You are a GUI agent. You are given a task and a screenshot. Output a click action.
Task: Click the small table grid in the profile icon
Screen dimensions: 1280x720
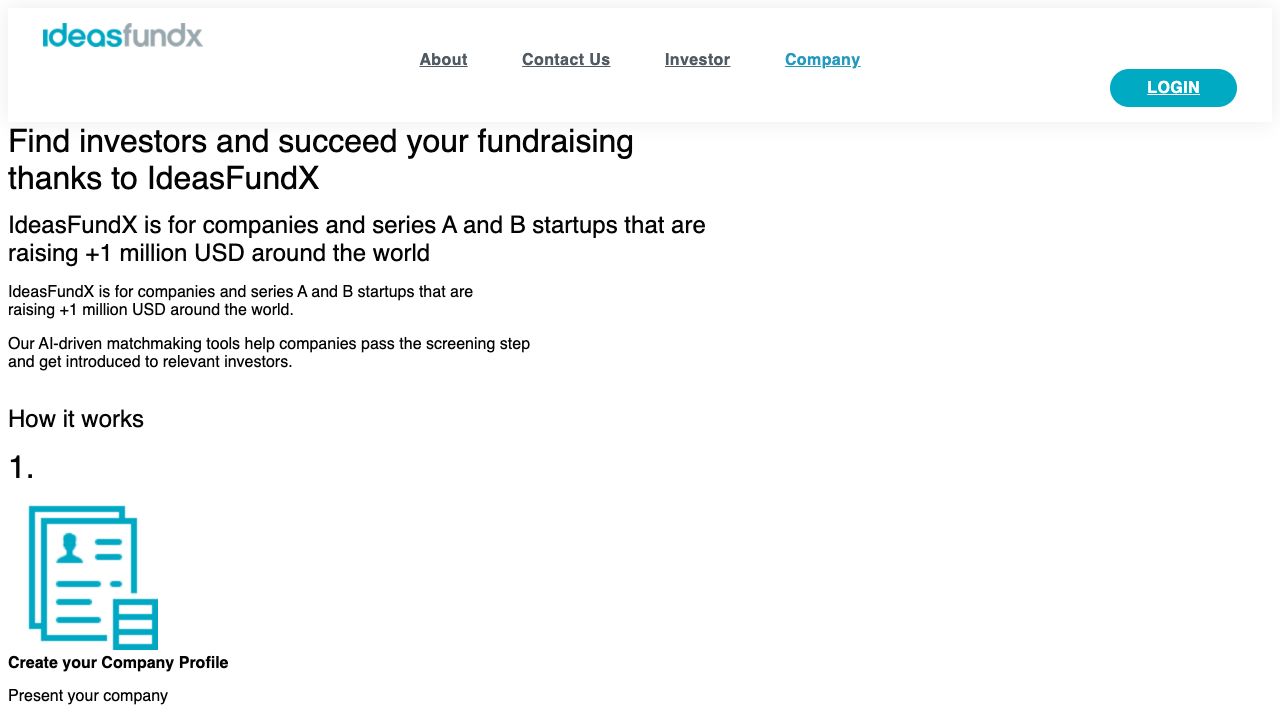tap(137, 624)
